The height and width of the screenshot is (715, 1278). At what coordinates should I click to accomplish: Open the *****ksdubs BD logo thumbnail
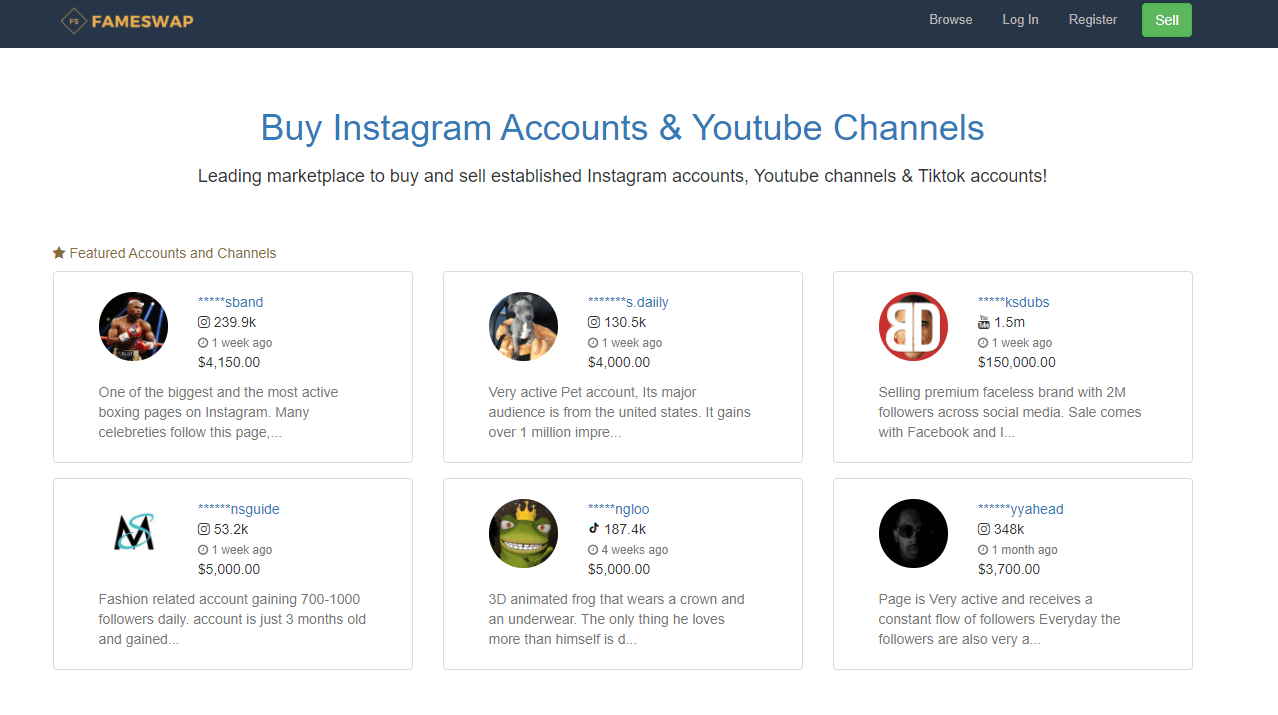coord(913,326)
